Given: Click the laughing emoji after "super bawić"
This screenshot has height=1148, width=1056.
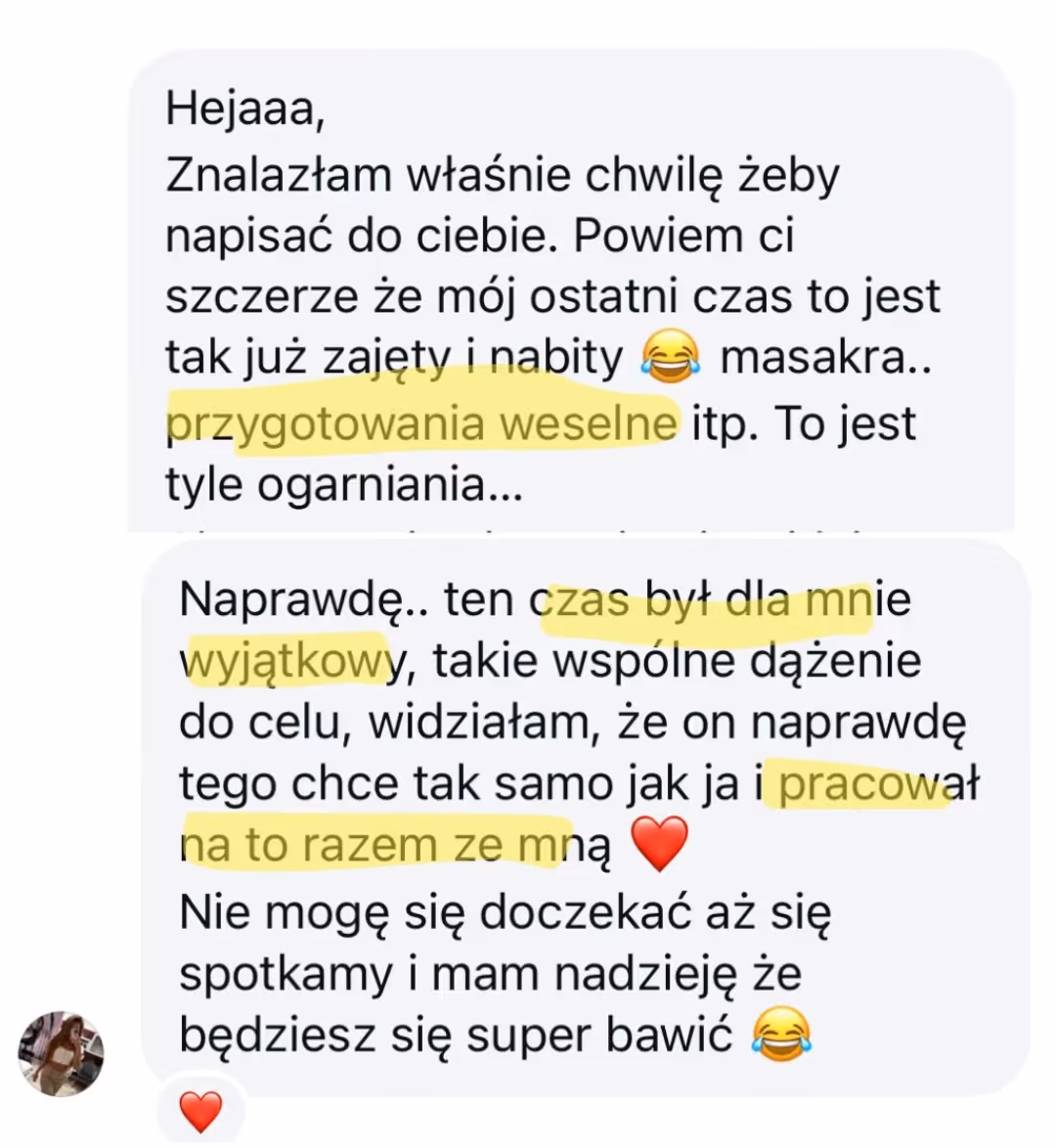Looking at the screenshot, I should (782, 1034).
